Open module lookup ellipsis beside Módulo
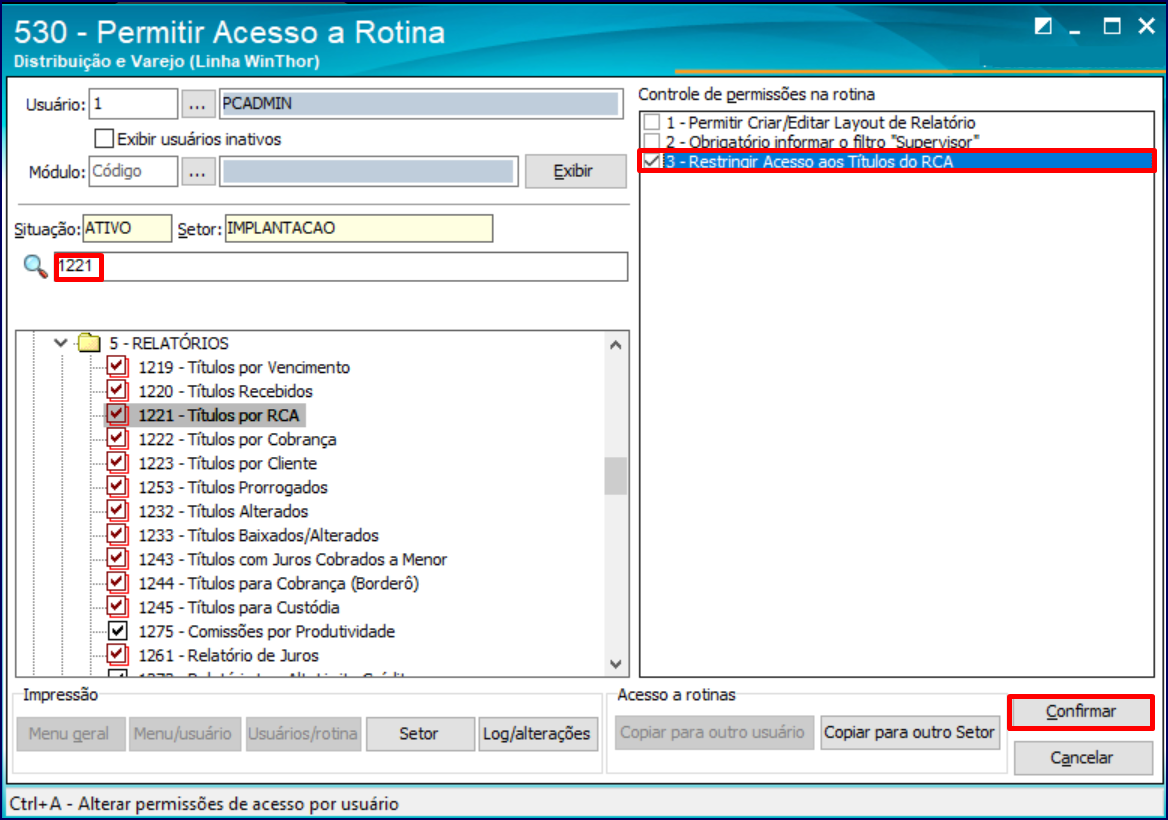The image size is (1168, 820). (x=197, y=172)
